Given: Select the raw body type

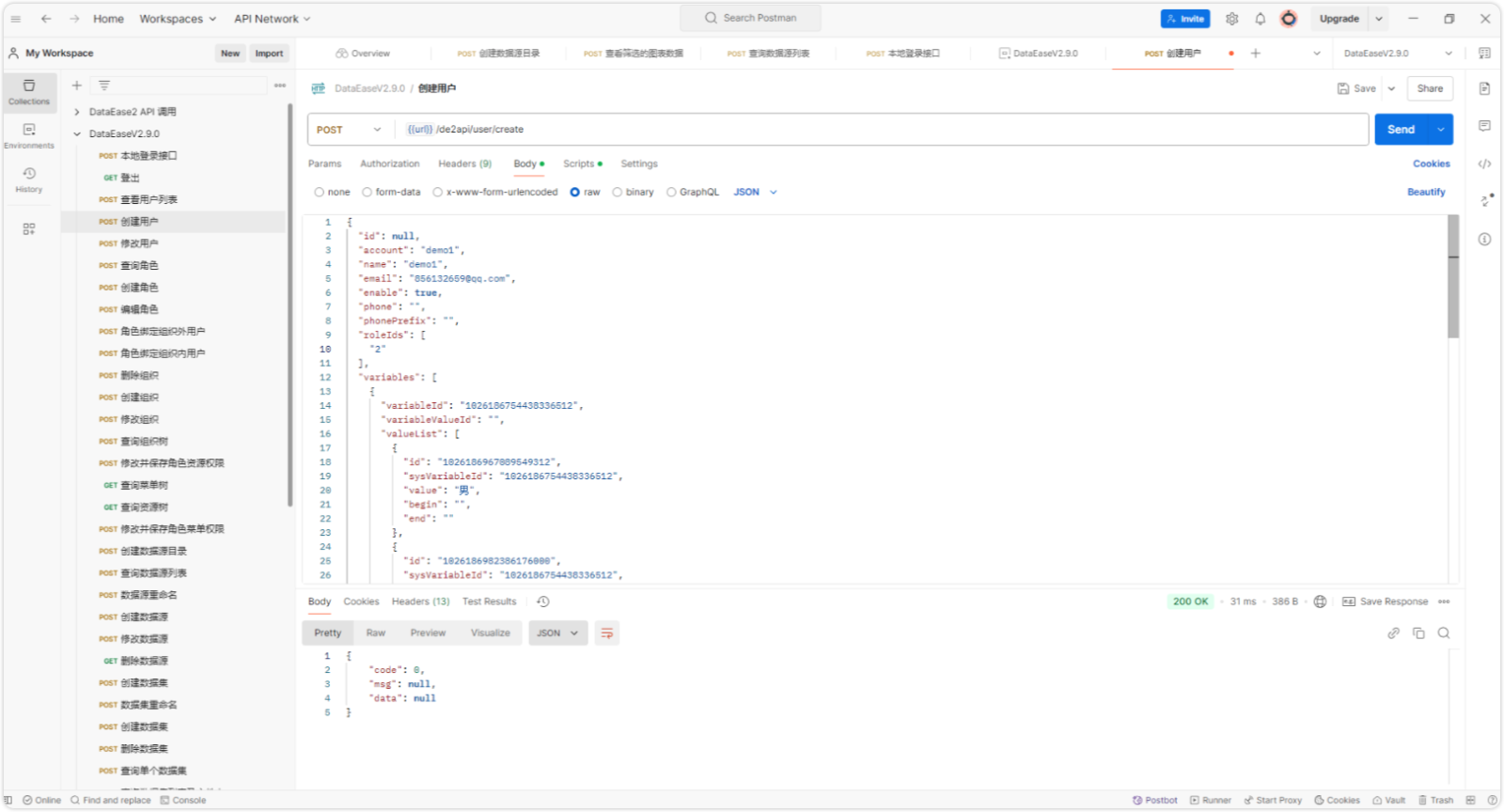Looking at the screenshot, I should point(585,193).
